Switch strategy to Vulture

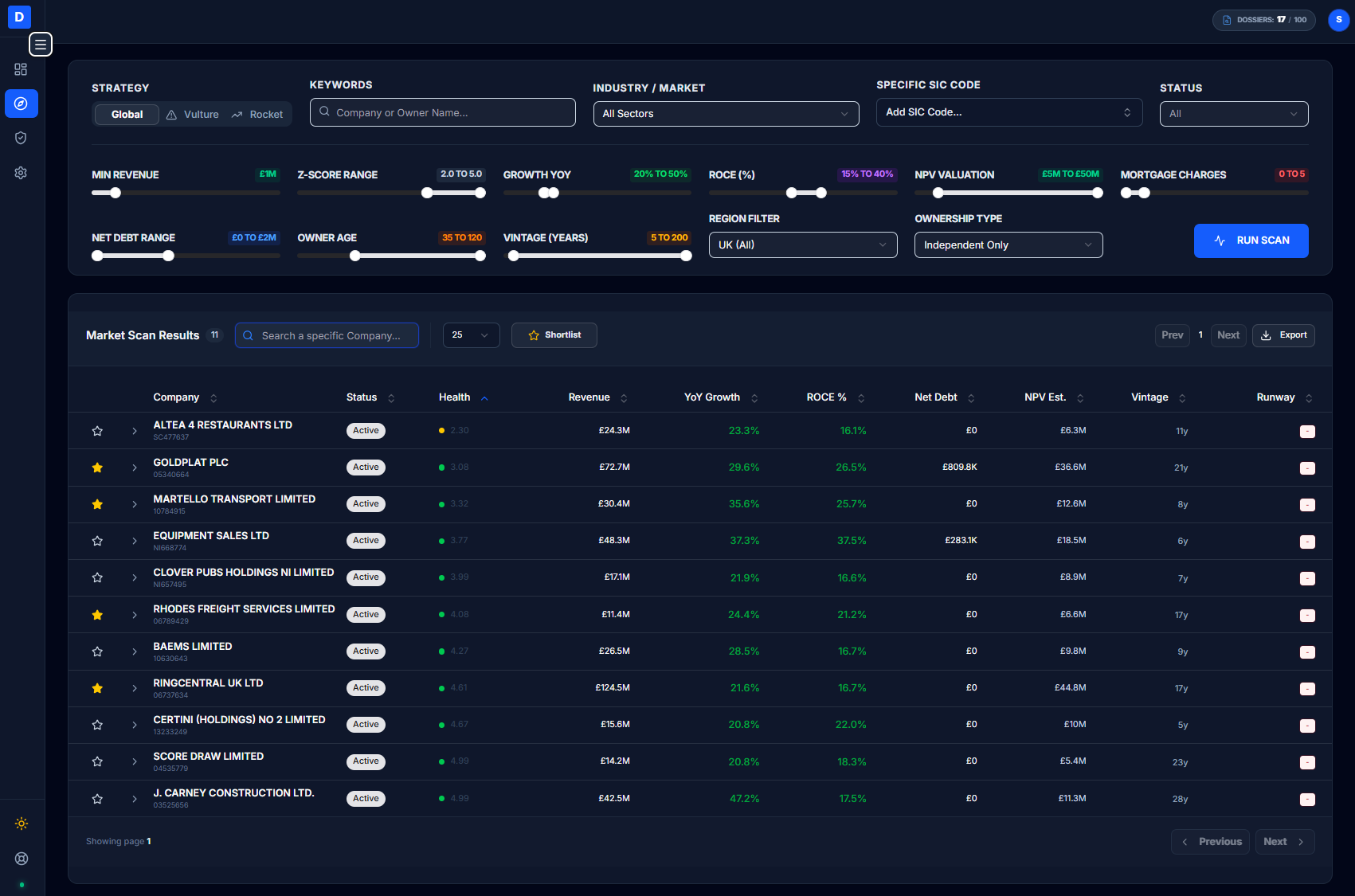click(x=193, y=114)
